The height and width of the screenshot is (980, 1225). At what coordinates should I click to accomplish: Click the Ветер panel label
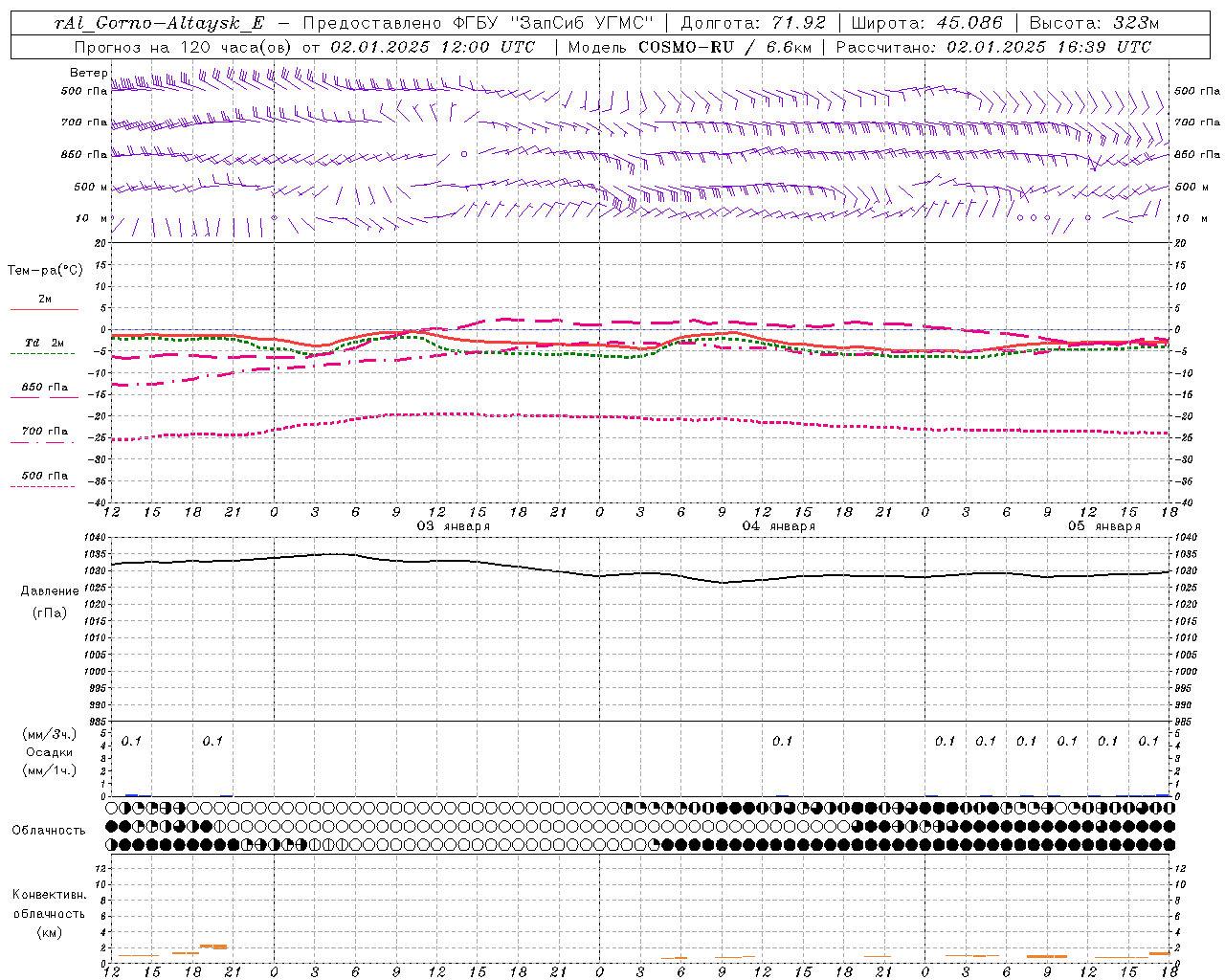click(x=89, y=73)
